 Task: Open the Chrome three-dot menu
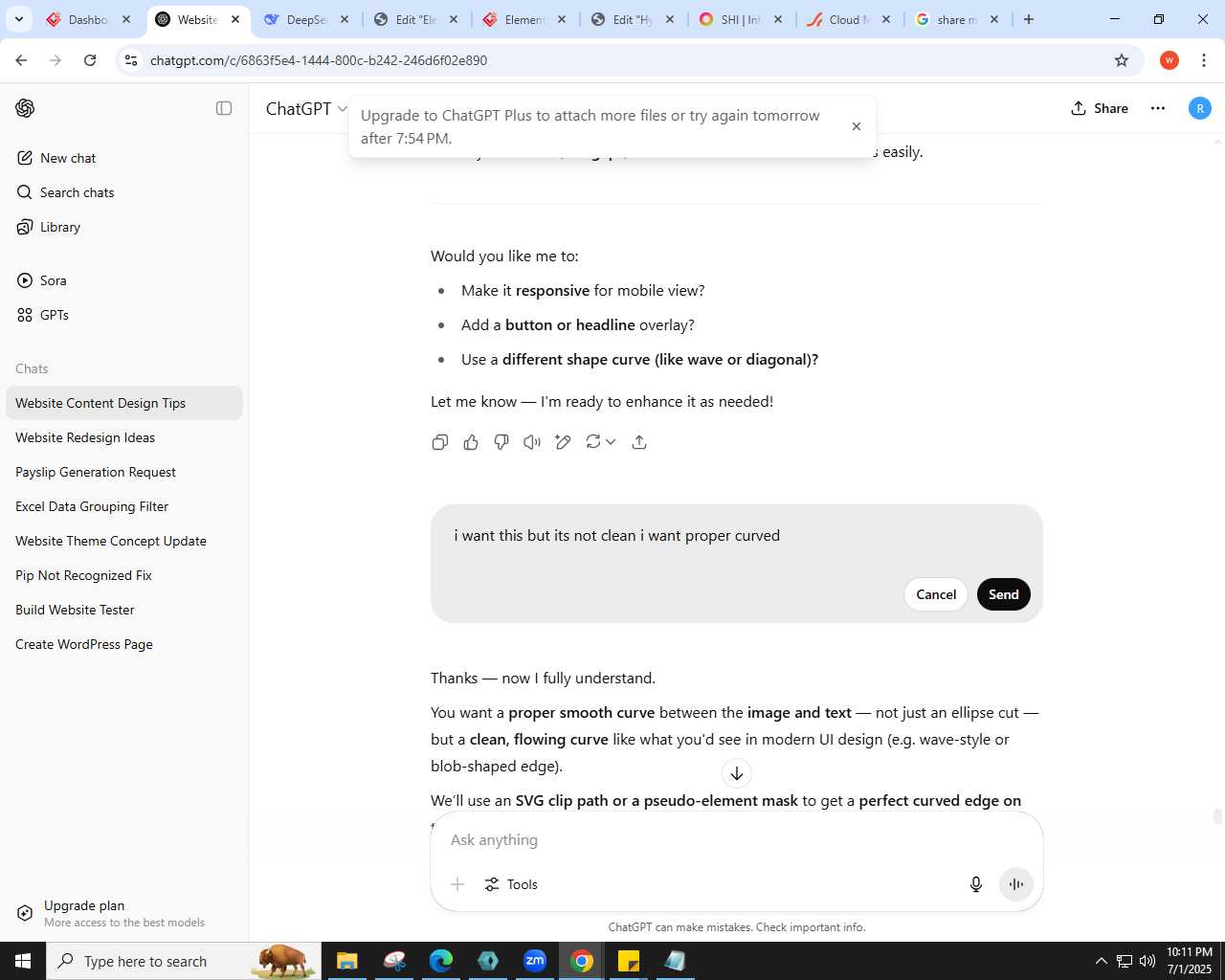(1204, 60)
